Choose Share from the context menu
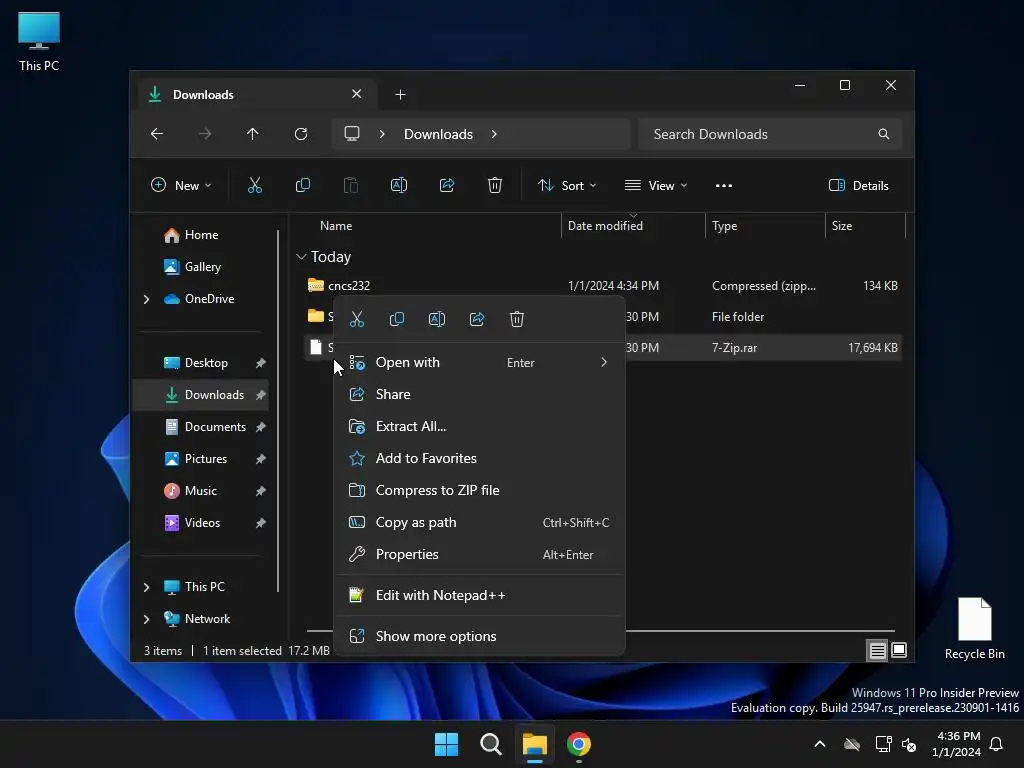1024x768 pixels. (479, 394)
